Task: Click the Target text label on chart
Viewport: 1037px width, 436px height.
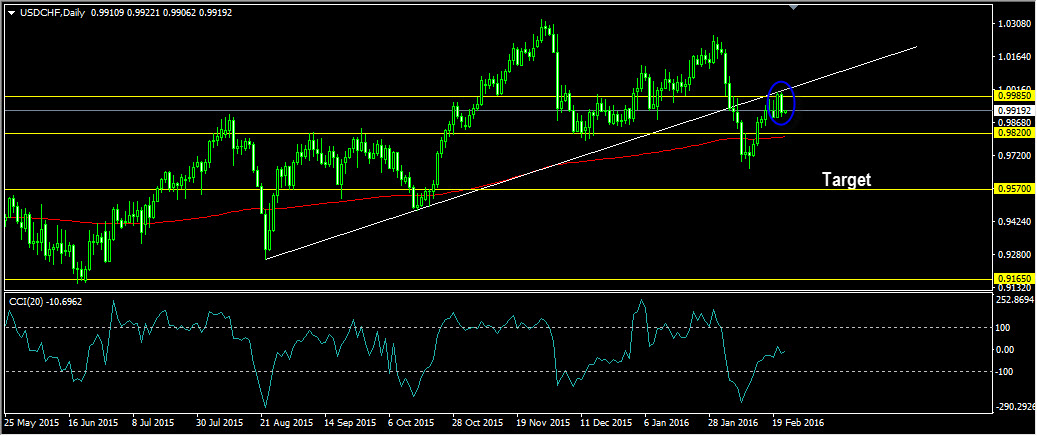Action: click(847, 179)
